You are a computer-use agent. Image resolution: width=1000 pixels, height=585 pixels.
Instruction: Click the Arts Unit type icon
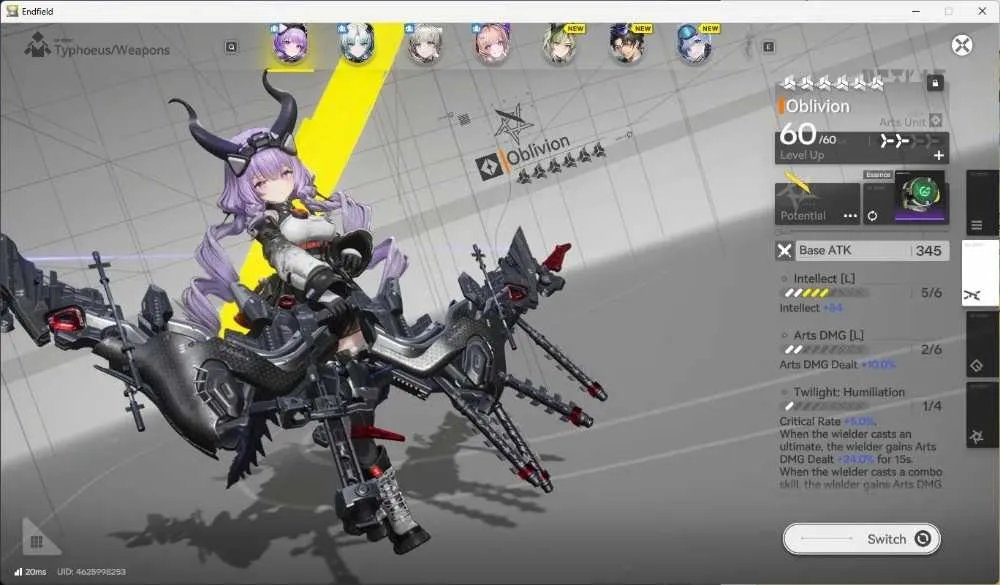coord(935,121)
